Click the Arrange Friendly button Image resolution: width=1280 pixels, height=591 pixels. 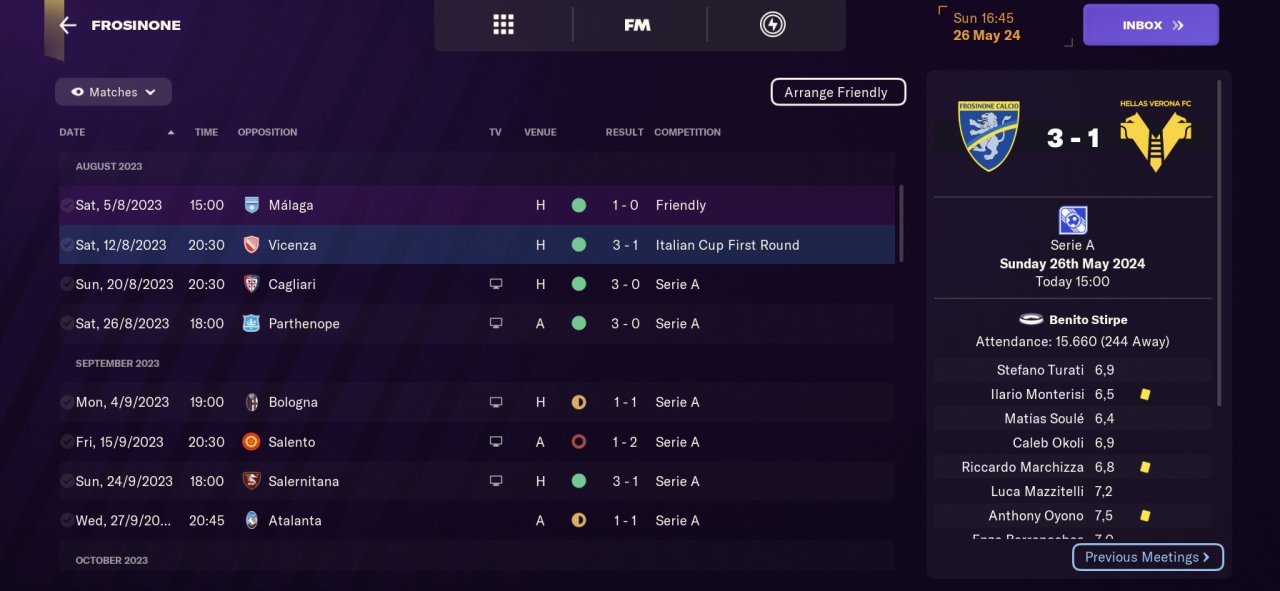pyautogui.click(x=837, y=92)
